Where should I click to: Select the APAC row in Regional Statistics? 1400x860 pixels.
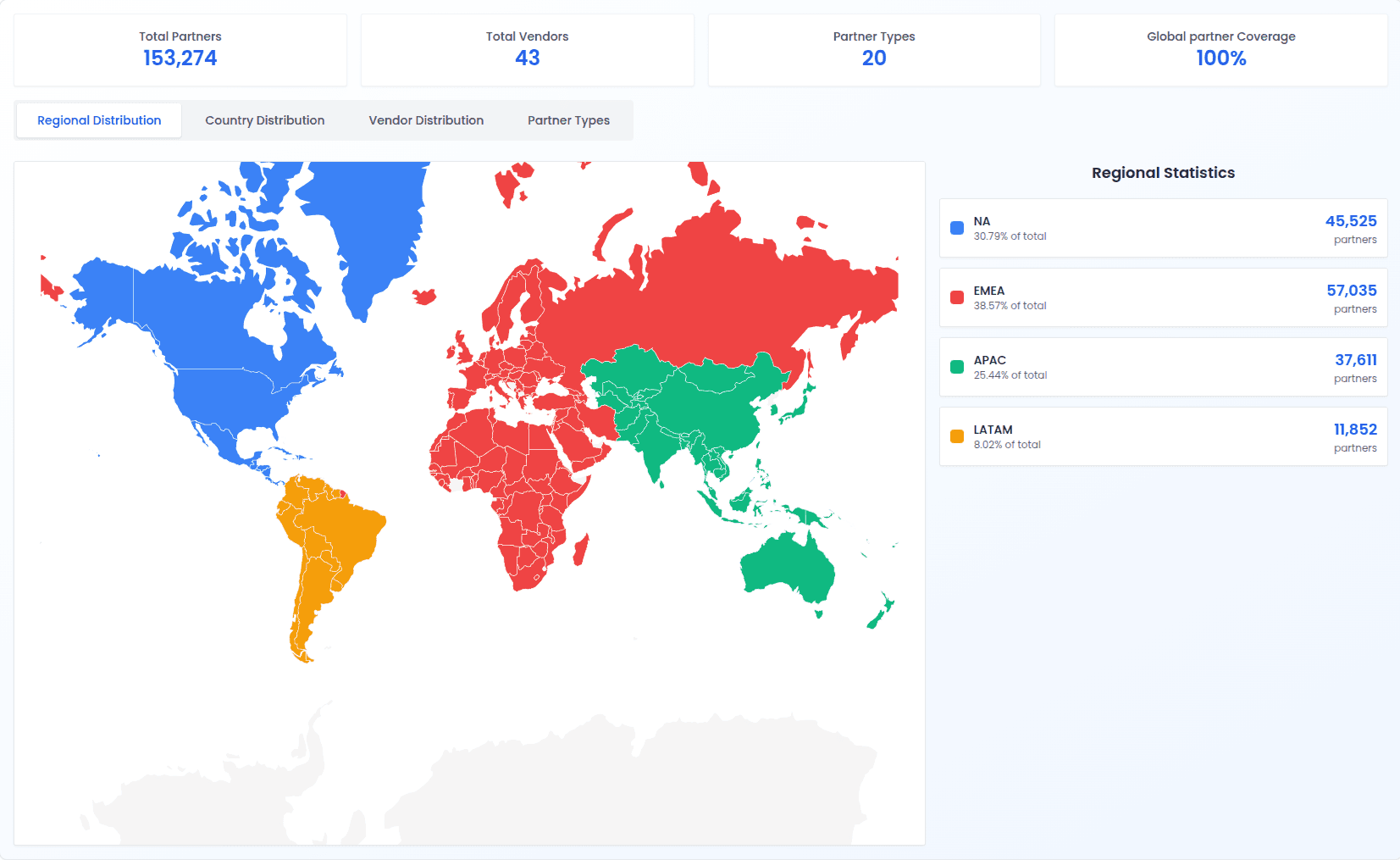[1163, 367]
